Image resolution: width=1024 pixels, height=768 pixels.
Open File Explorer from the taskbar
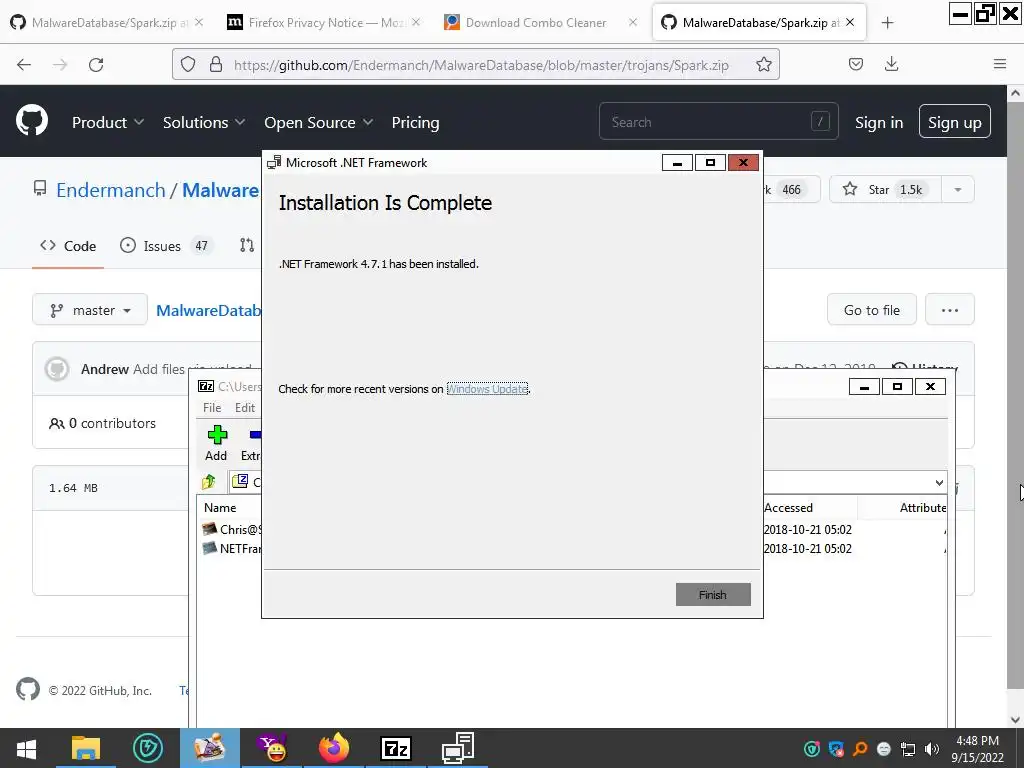(86, 748)
